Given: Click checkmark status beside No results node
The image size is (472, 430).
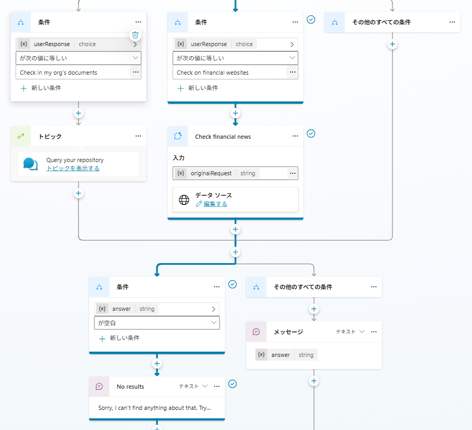Looking at the screenshot, I should (233, 384).
